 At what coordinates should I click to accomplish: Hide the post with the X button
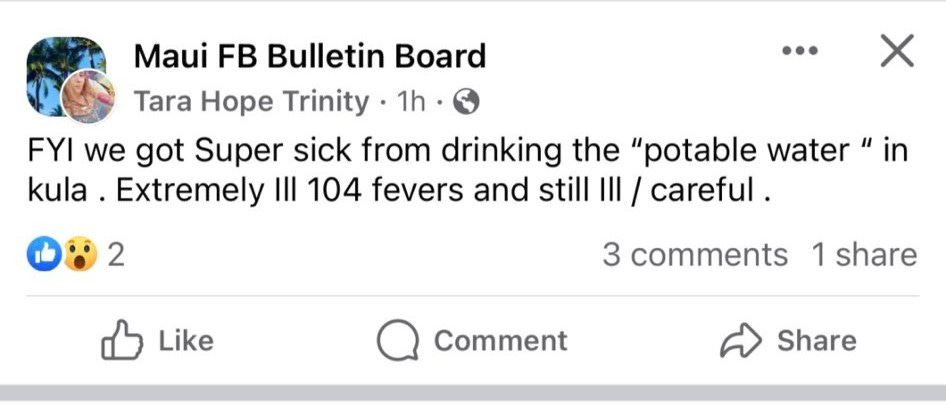pyautogui.click(x=896, y=50)
